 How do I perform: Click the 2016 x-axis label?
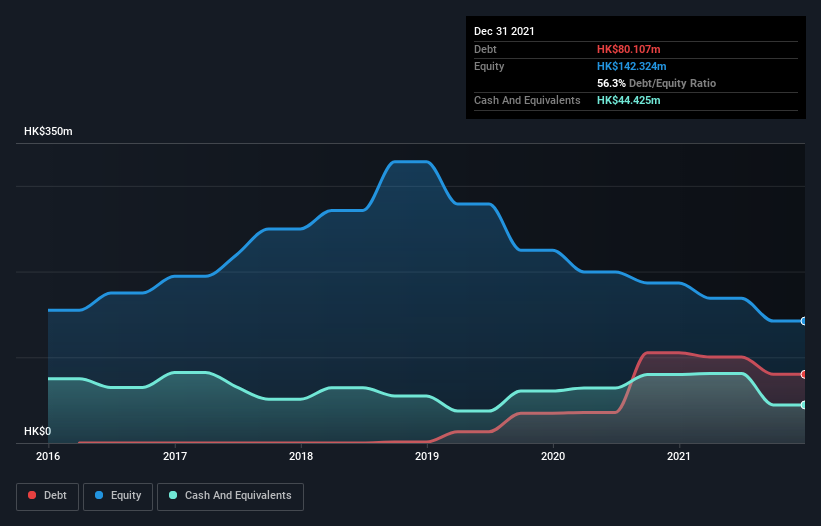[x=48, y=456]
